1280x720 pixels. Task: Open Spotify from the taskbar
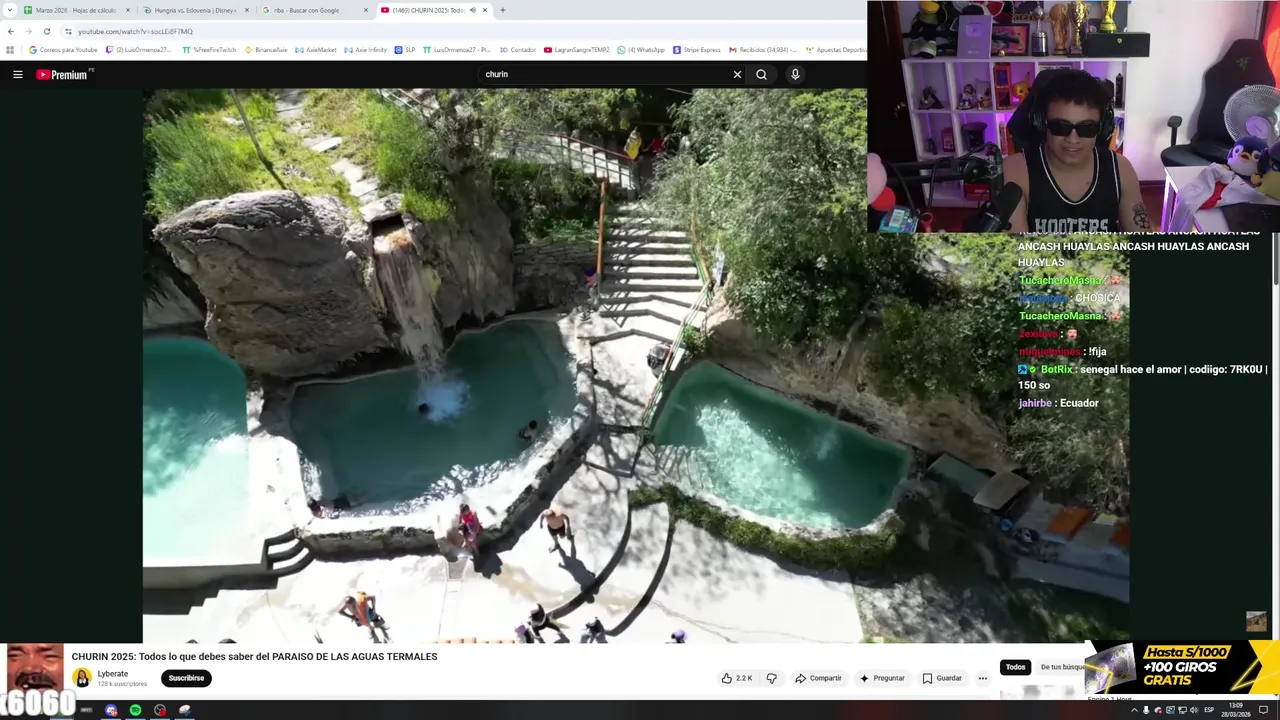pos(135,710)
